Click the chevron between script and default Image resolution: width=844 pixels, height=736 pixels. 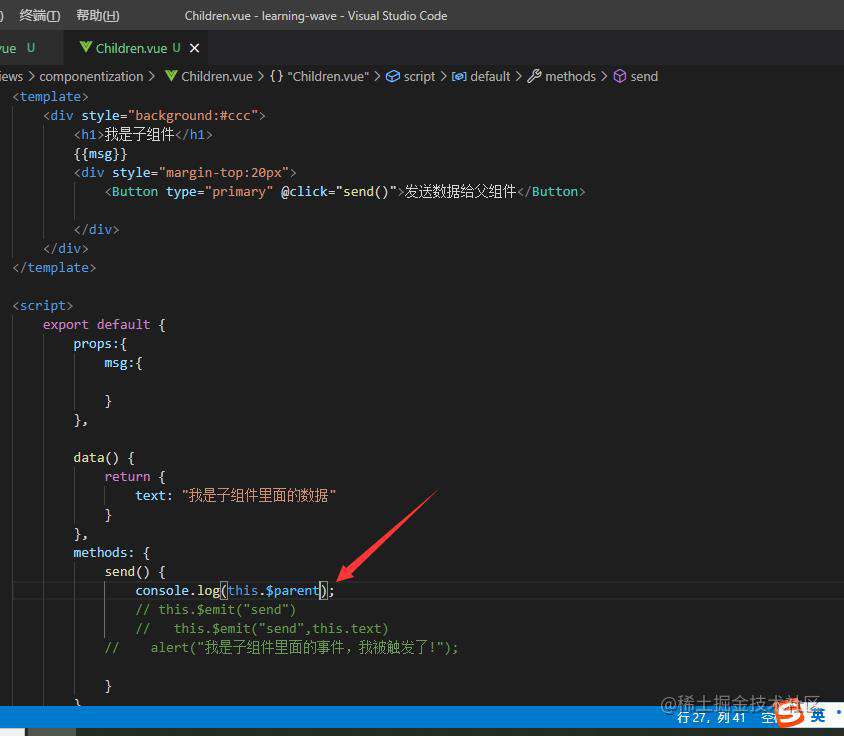tap(444, 76)
